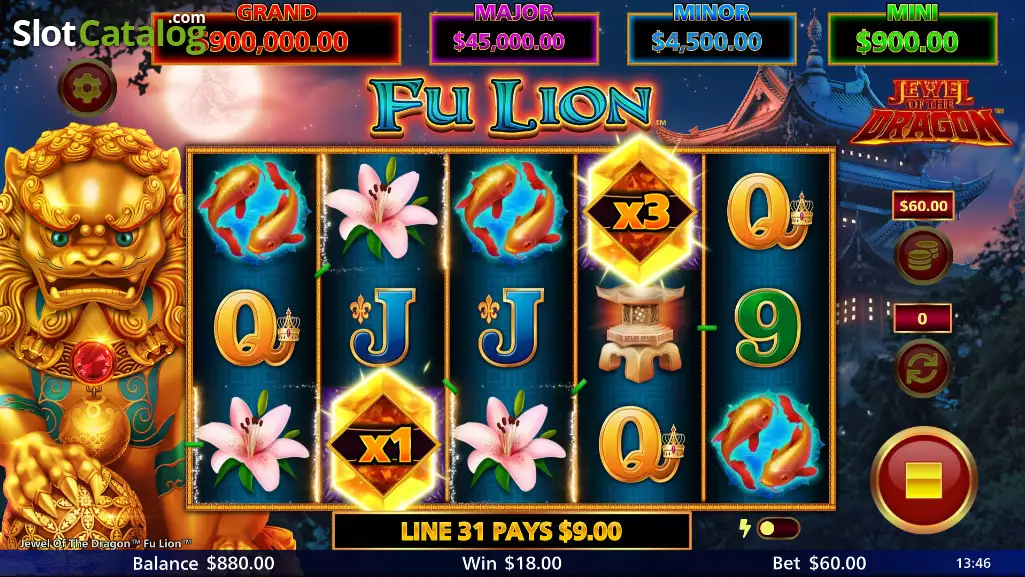Click the pink lily on reel two
Screen dimensions: 1025x577
tap(381, 207)
